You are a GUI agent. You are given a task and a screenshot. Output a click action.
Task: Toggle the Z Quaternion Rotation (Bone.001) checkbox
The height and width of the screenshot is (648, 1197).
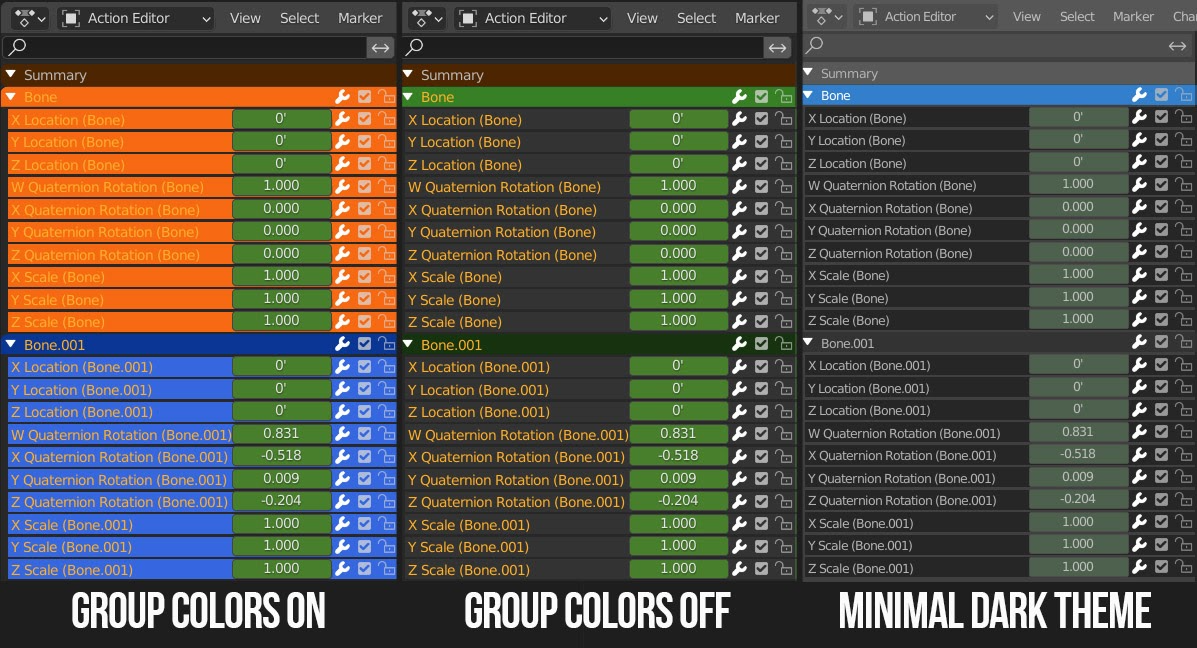coord(364,501)
